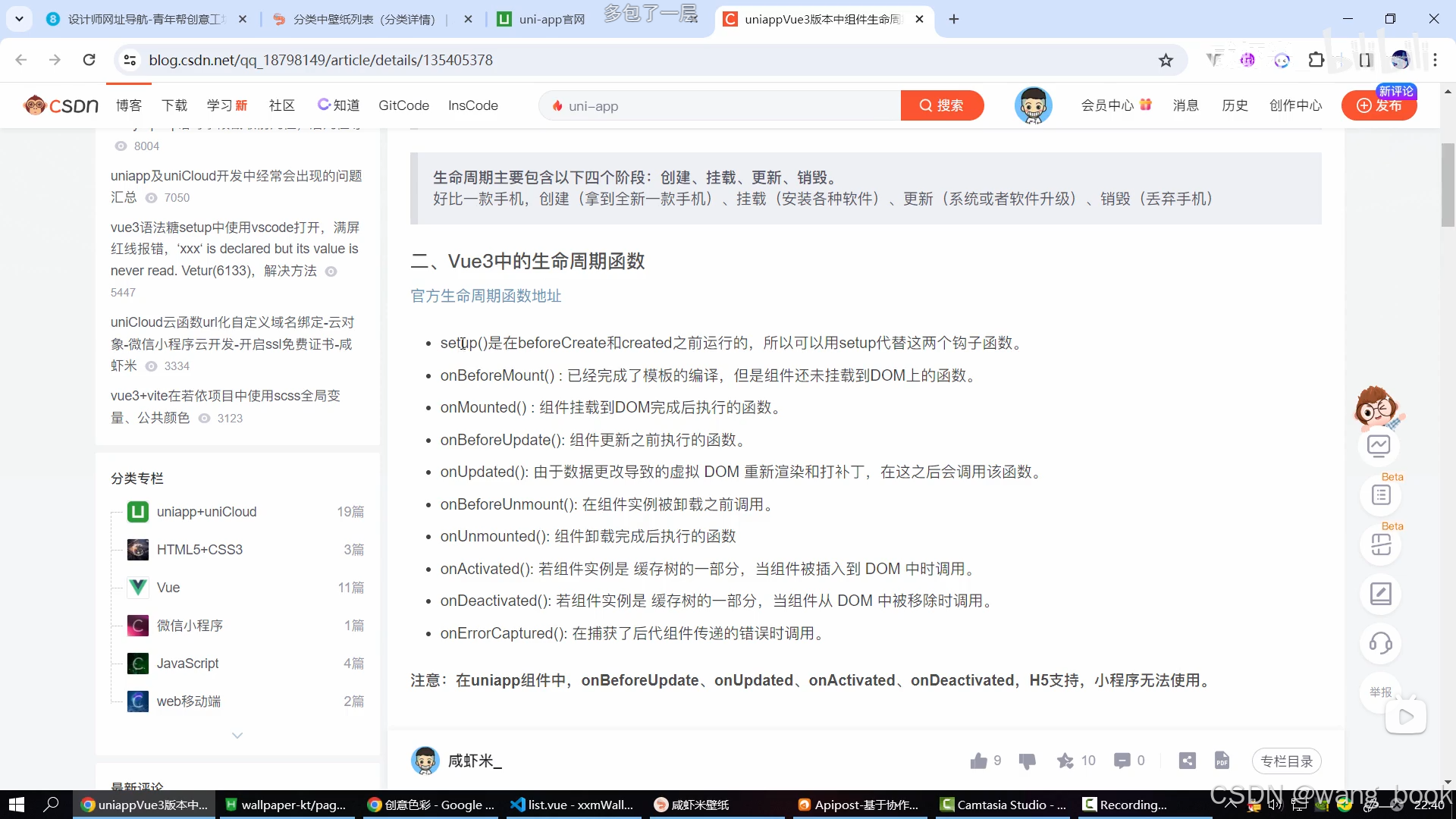Viewport: 1456px width, 819px height.
Task: Open the Chrome three-dot menu
Action: (x=1435, y=60)
